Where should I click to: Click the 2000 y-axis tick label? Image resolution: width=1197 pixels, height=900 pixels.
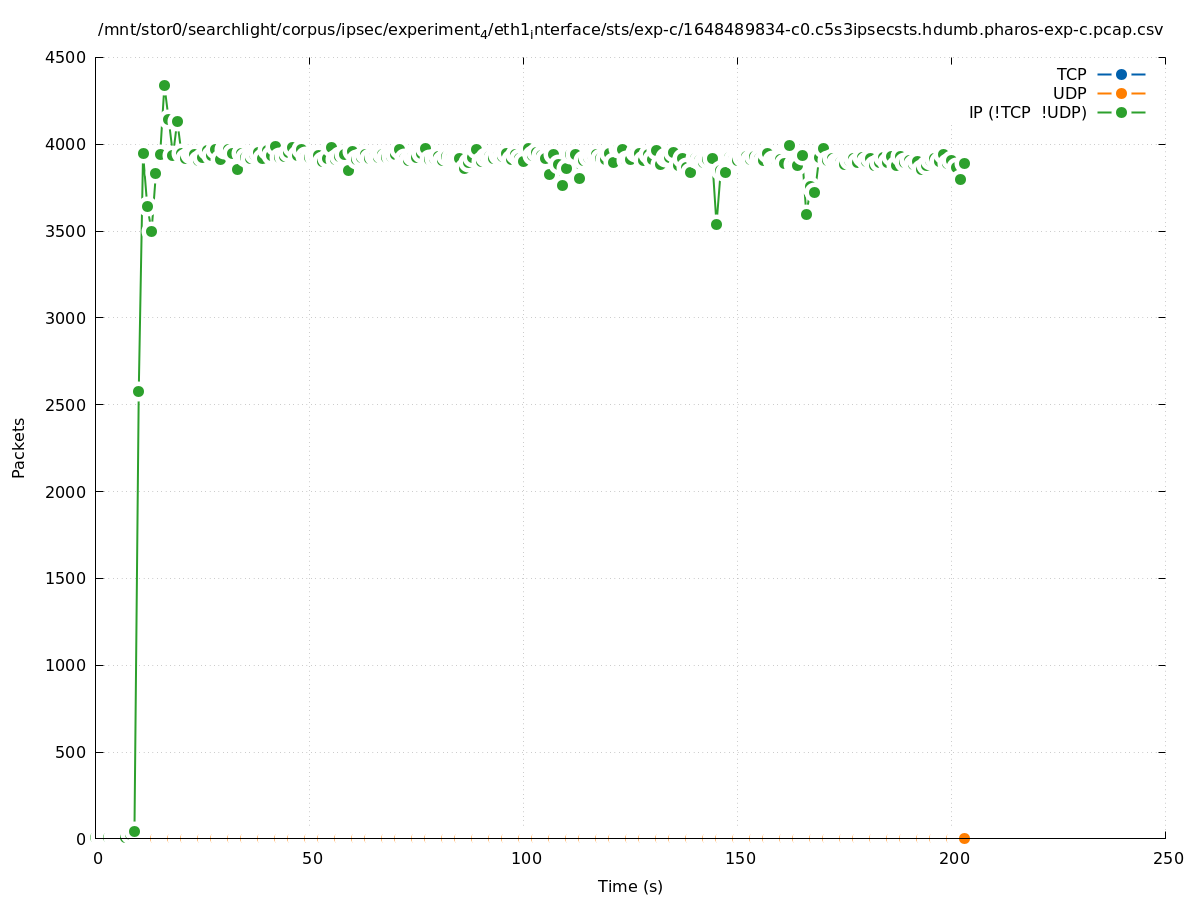click(x=69, y=492)
